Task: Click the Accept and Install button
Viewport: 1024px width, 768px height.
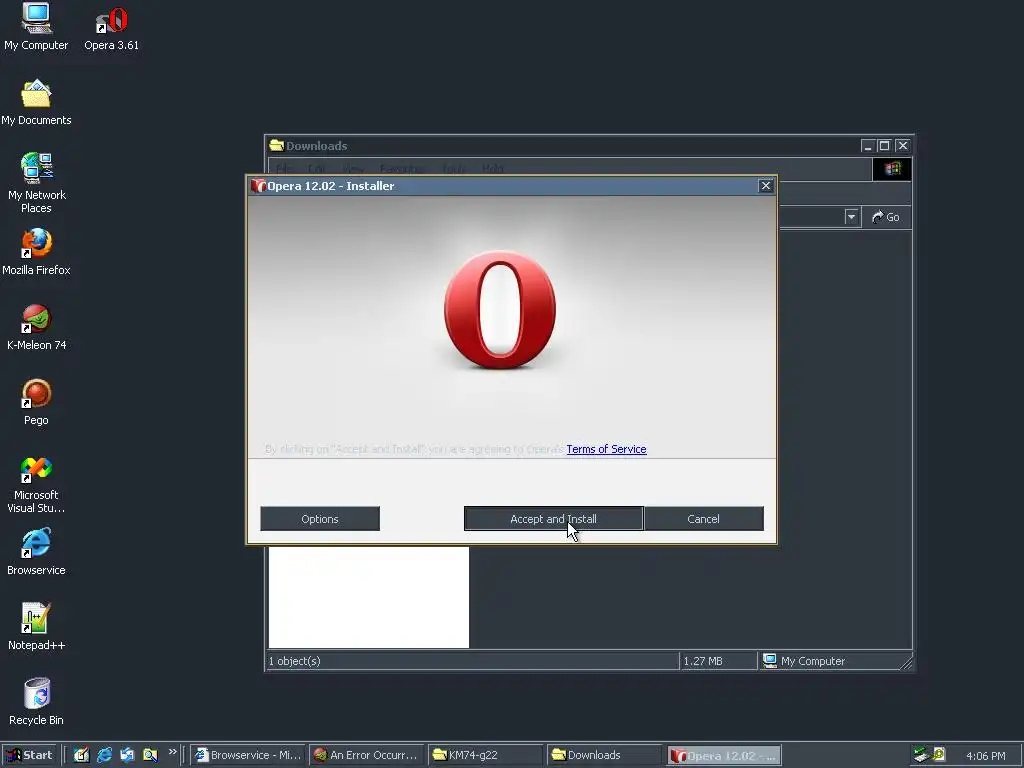Action: point(553,519)
